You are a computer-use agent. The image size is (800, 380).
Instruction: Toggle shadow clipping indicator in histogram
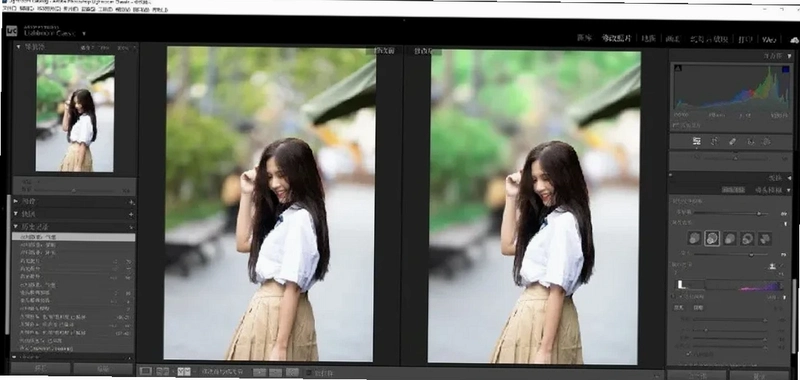[x=678, y=68]
